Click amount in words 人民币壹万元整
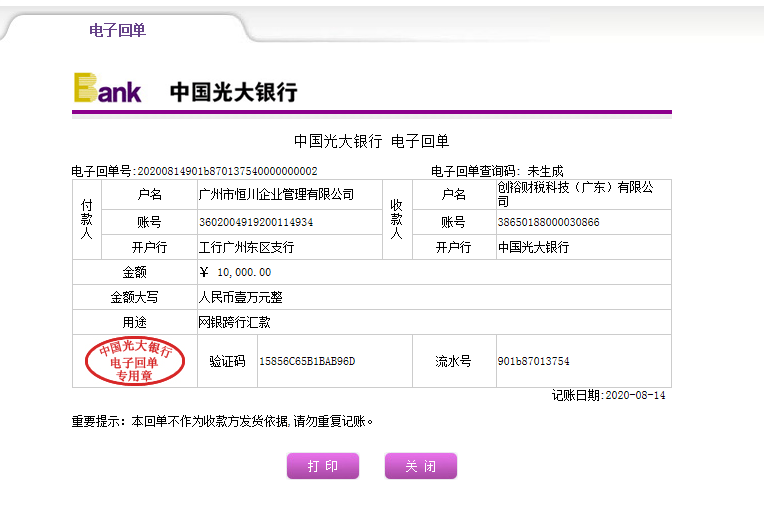The width and height of the screenshot is (764, 530). pos(241,297)
